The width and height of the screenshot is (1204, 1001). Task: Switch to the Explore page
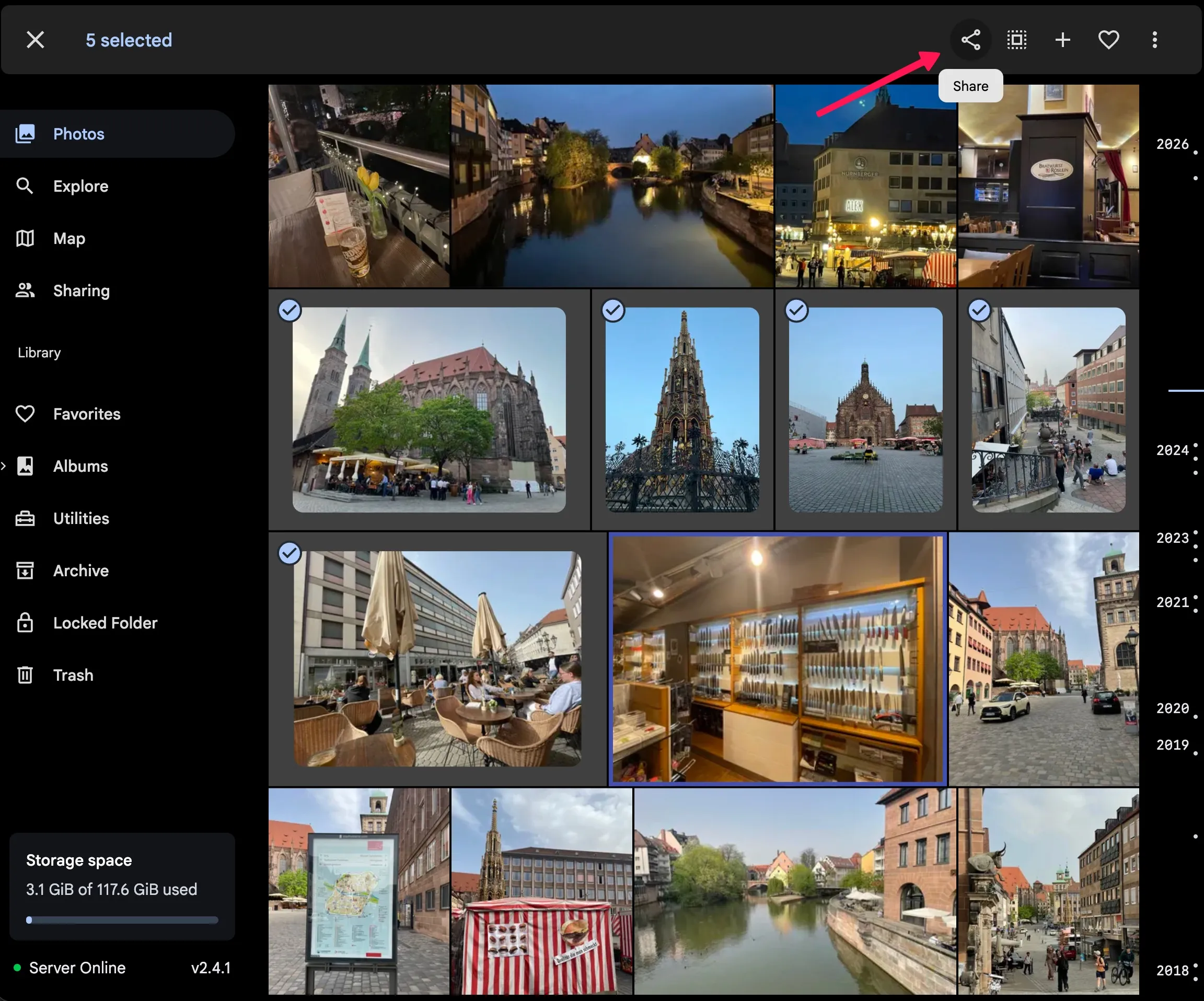click(x=80, y=186)
